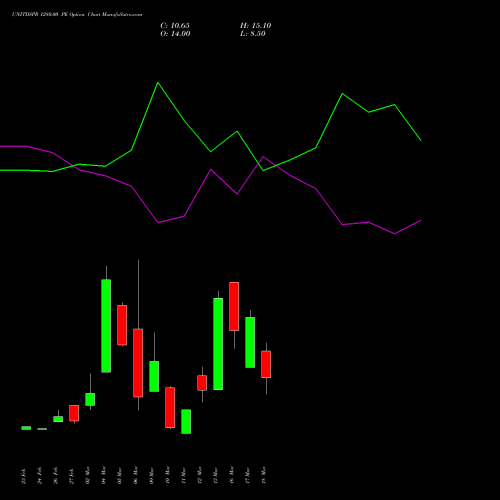Select the small green candle for 02 Mar

(90, 399)
